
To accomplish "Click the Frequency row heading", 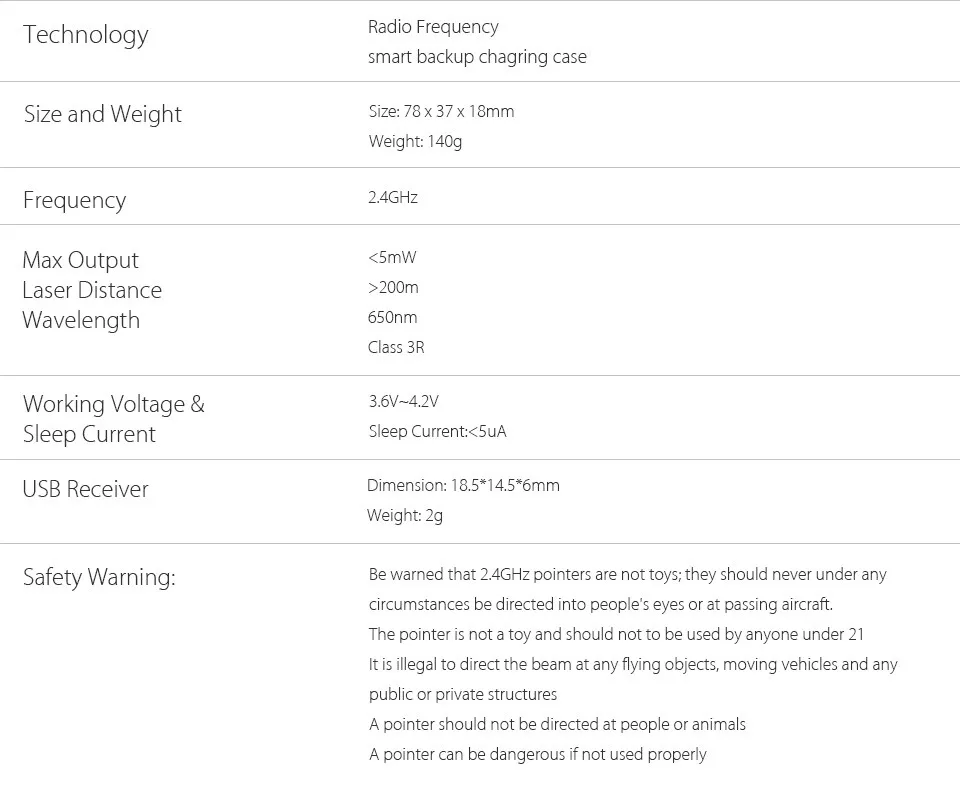I will point(75,200).
